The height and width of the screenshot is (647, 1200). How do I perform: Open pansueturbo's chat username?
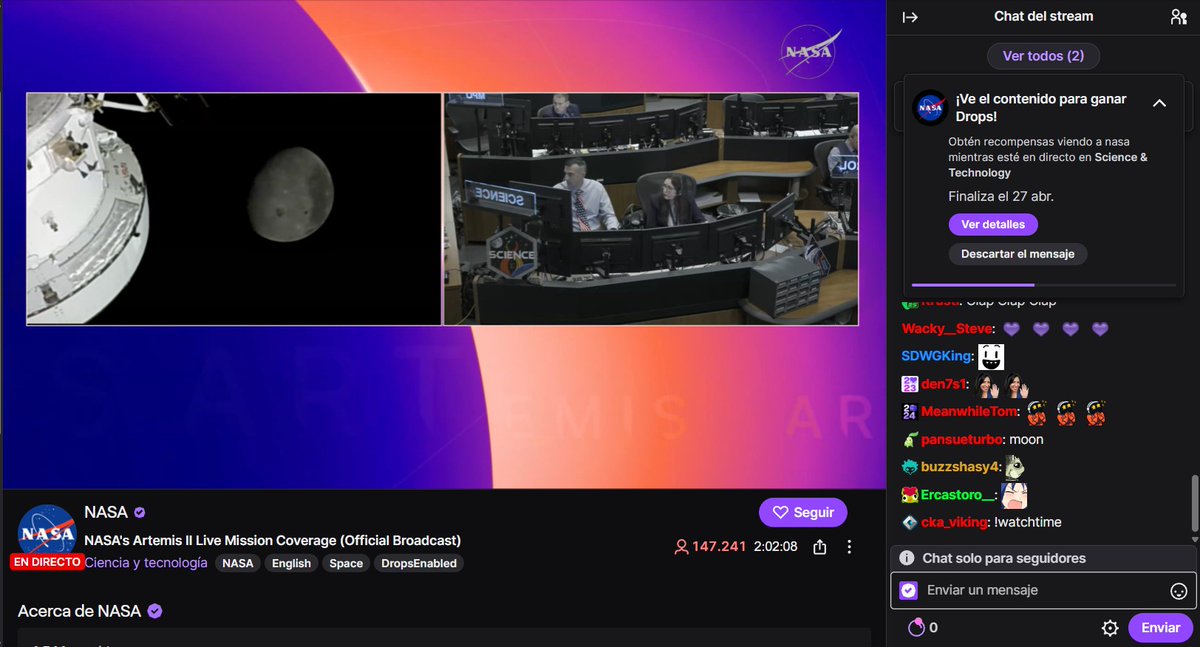[962, 439]
